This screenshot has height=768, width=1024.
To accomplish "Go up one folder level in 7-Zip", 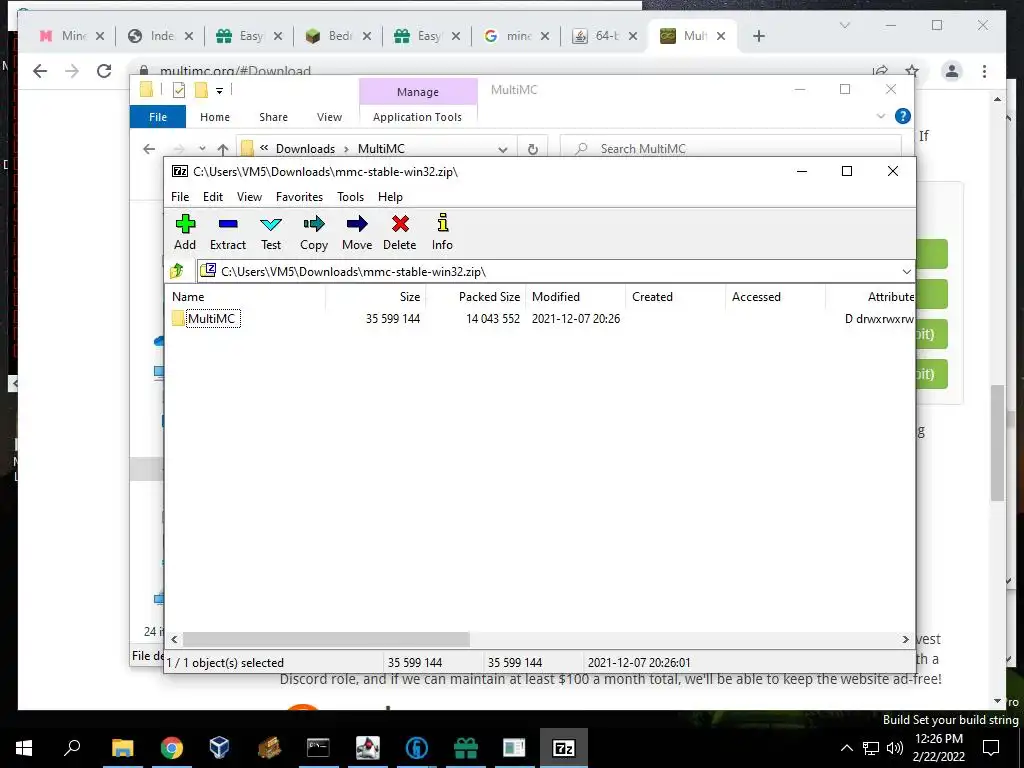I will [177, 271].
